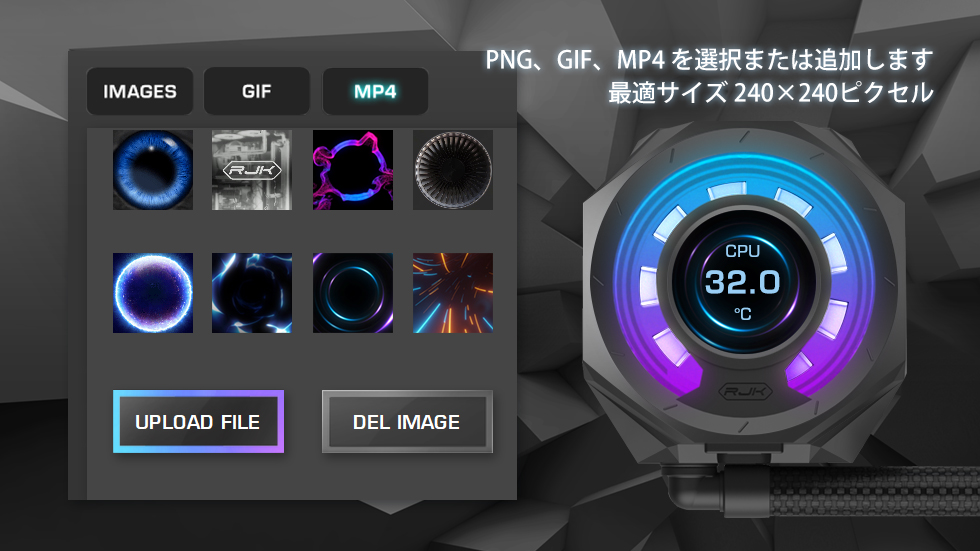Pick the orange and blue light streaks thumbnail
This screenshot has height=551, width=980.
452,293
